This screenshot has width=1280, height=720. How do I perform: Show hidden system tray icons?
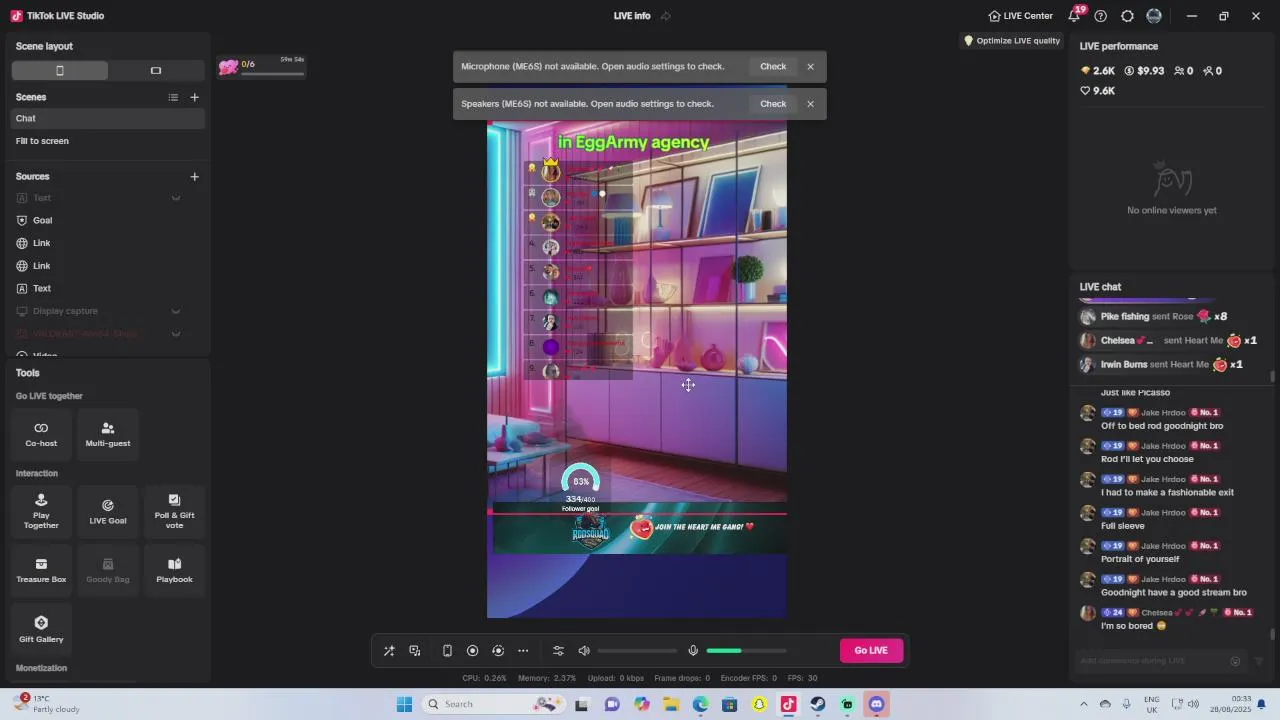(x=1084, y=704)
